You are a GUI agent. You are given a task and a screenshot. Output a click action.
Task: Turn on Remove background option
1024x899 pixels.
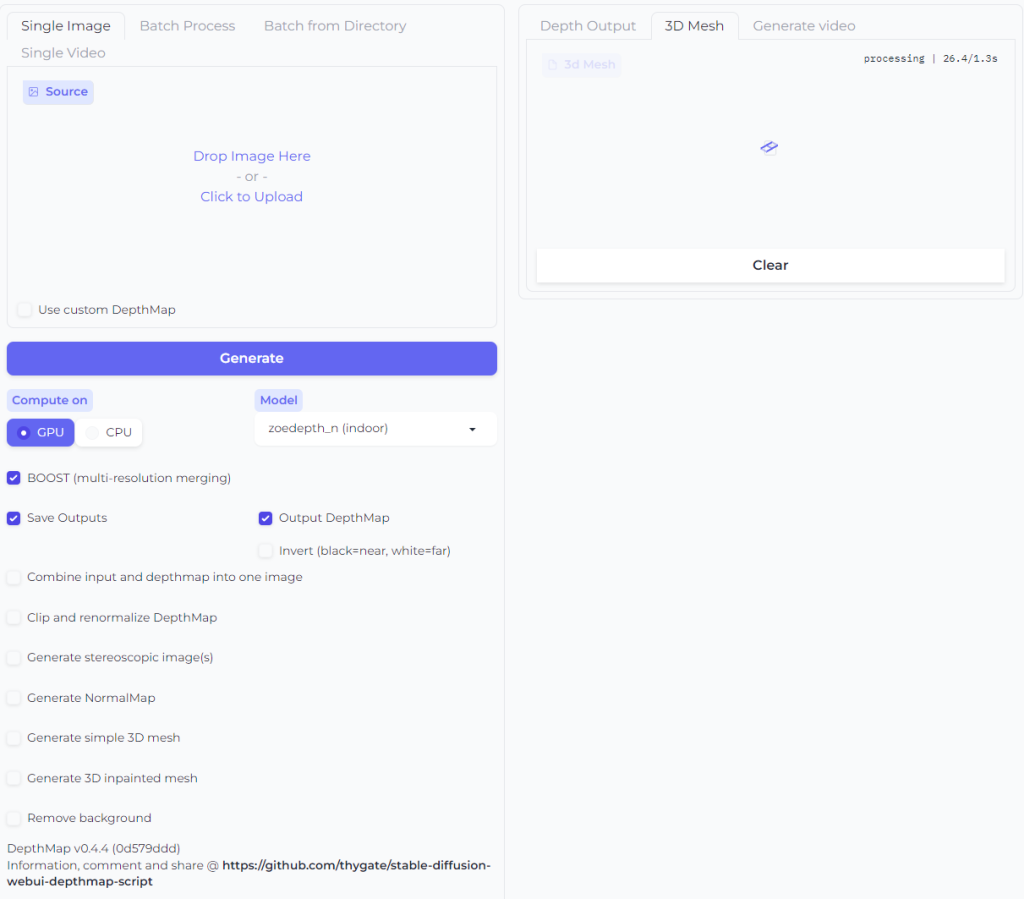(14, 818)
